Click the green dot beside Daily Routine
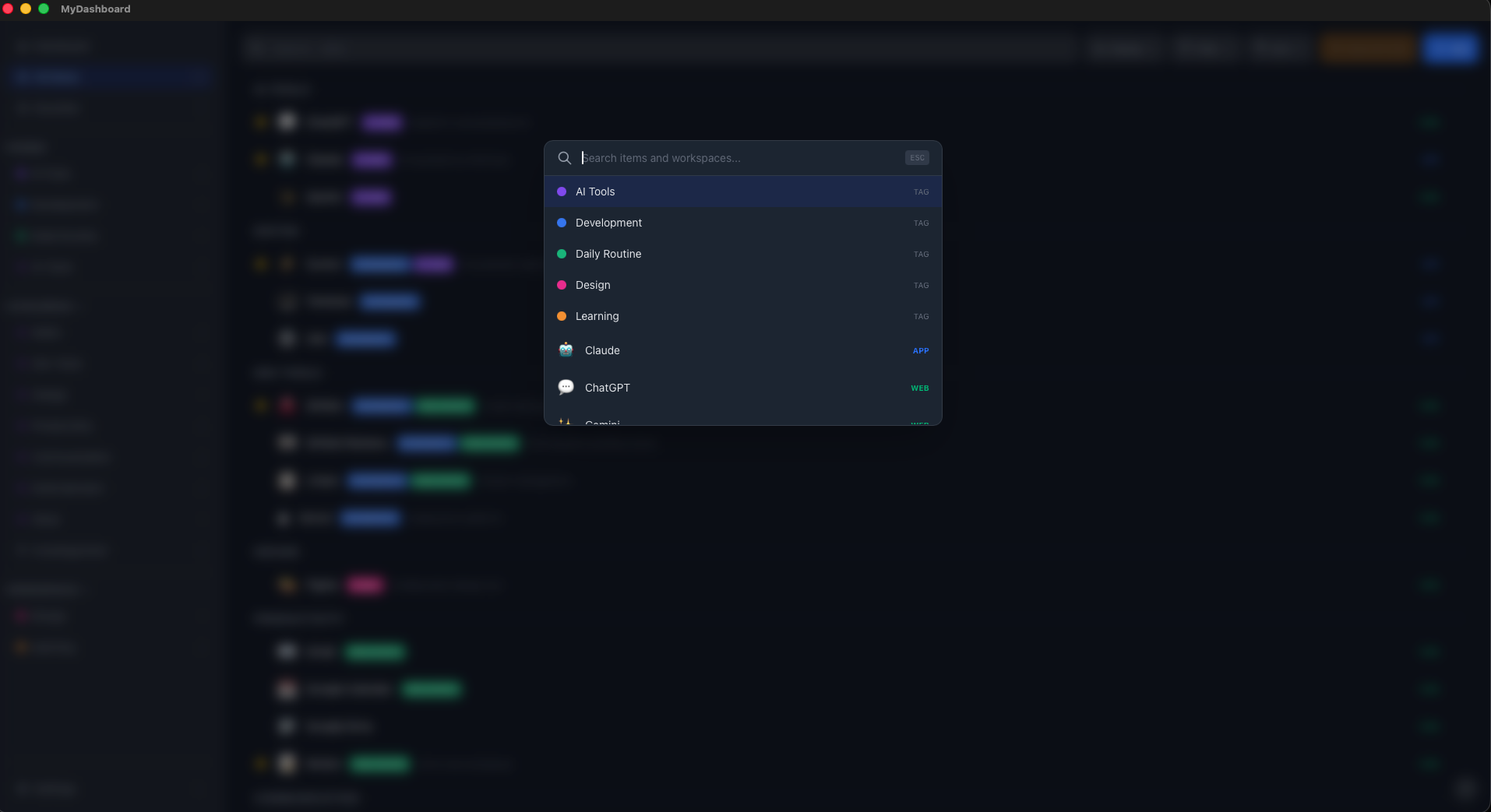The height and width of the screenshot is (812, 1491). point(562,254)
